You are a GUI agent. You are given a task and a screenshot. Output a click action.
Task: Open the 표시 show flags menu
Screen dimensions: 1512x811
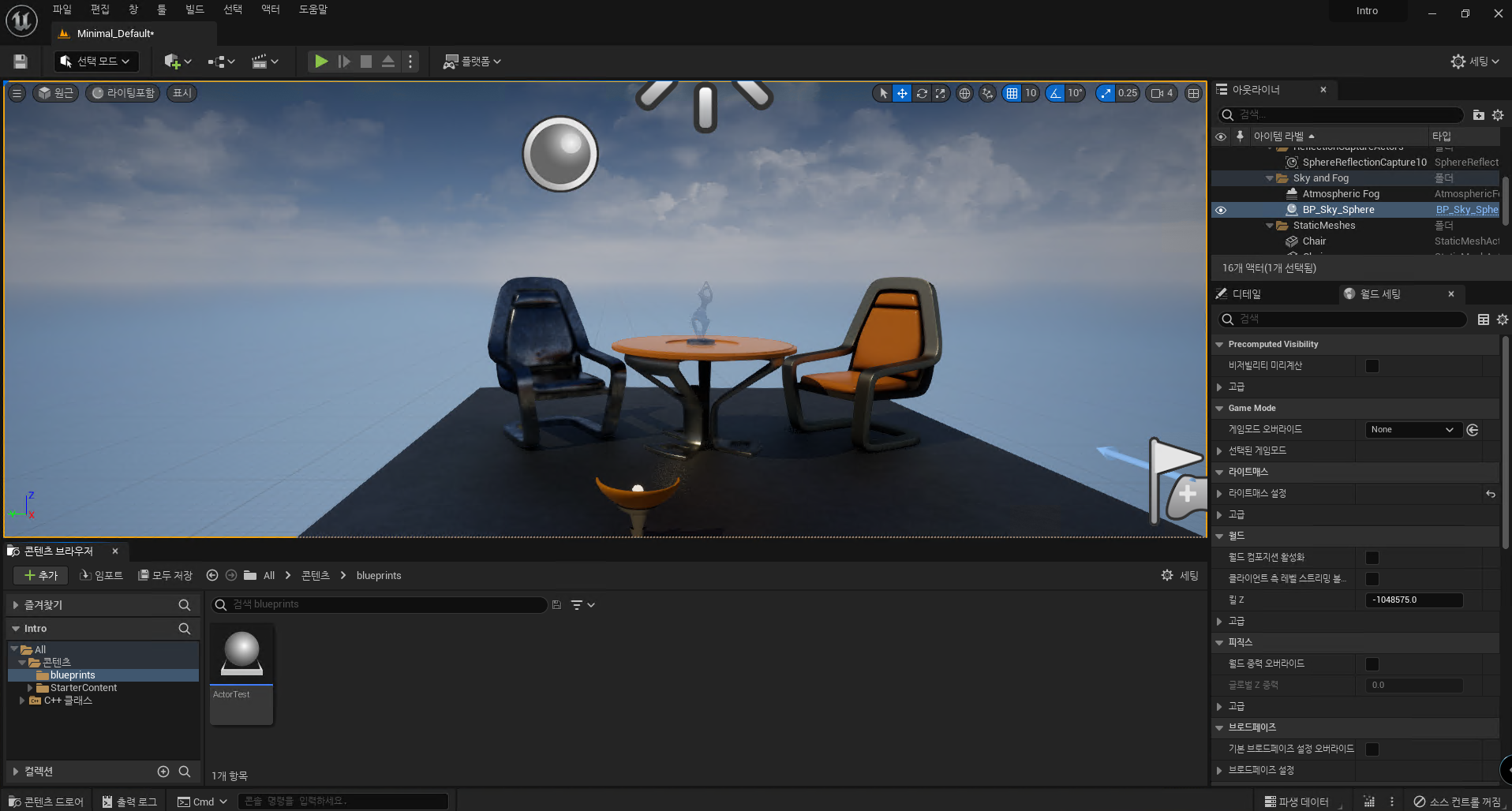[182, 93]
